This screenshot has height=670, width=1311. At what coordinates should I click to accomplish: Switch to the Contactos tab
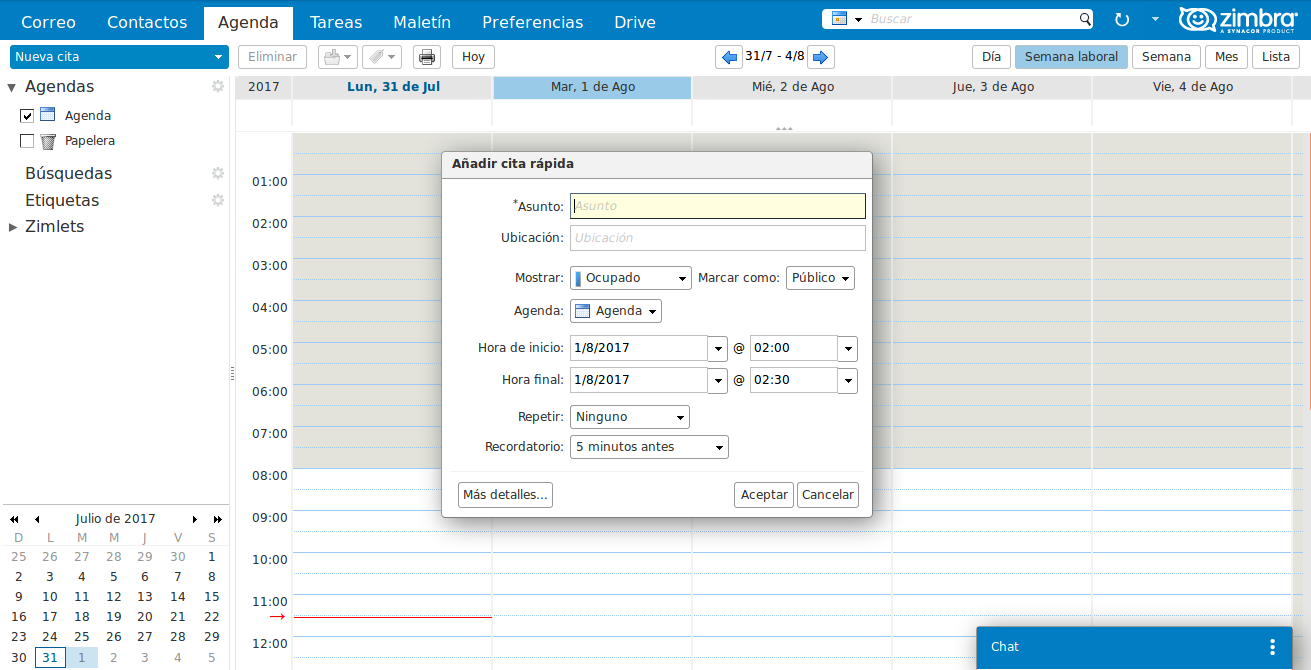[x=147, y=22]
